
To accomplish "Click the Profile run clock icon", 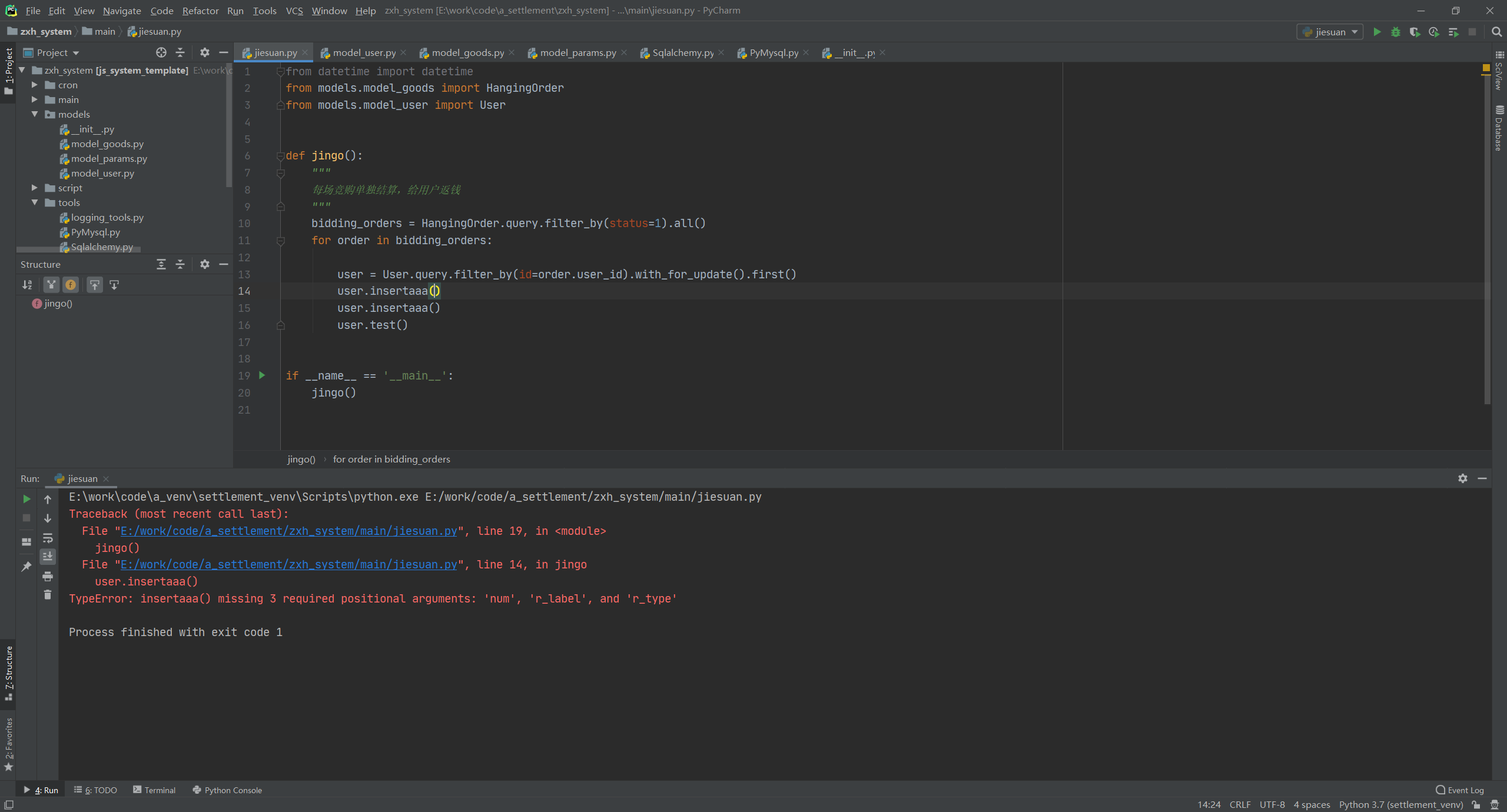I will click(x=1434, y=32).
